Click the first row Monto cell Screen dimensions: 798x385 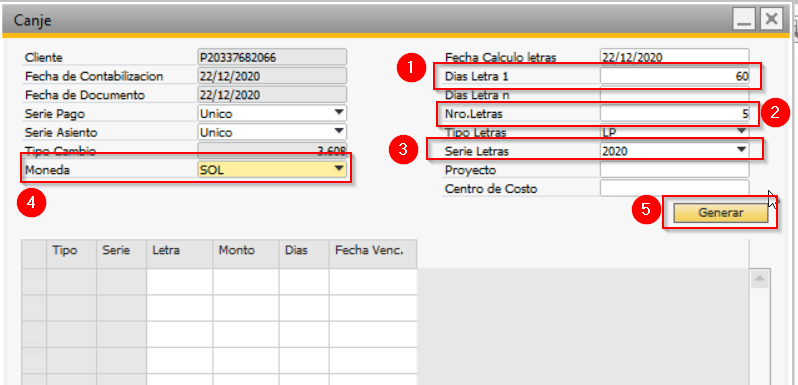point(246,282)
